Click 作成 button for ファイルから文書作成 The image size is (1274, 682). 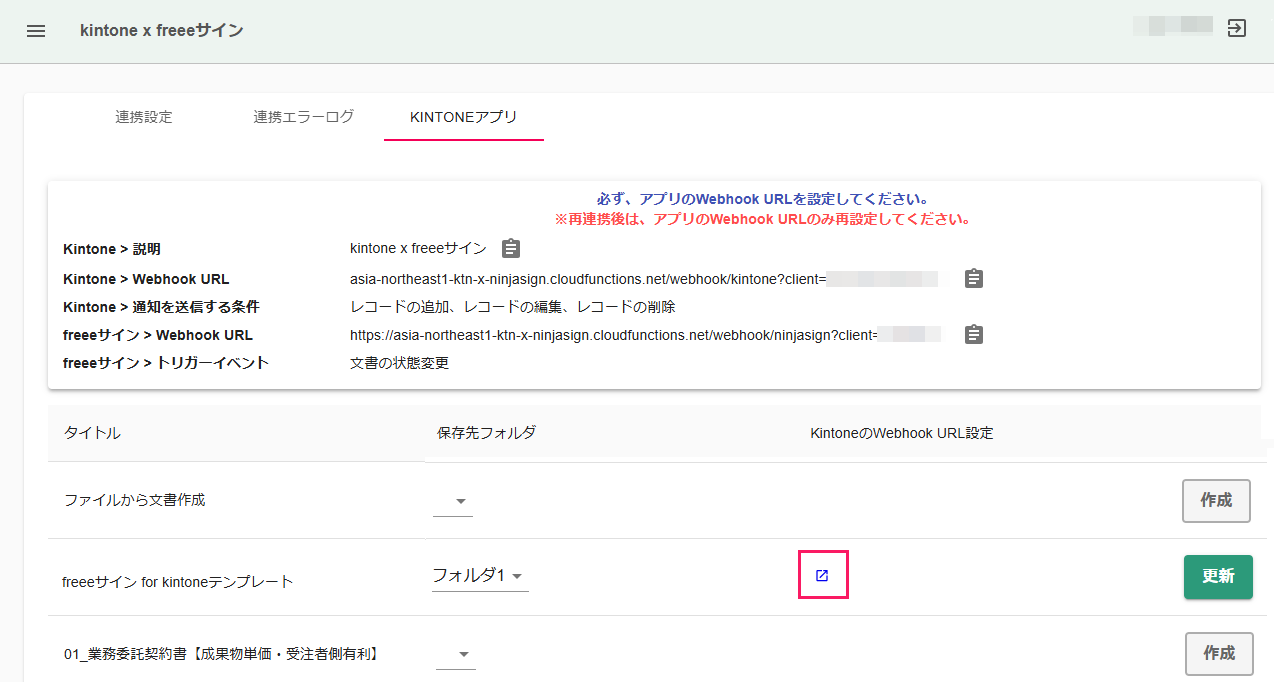(1216, 500)
